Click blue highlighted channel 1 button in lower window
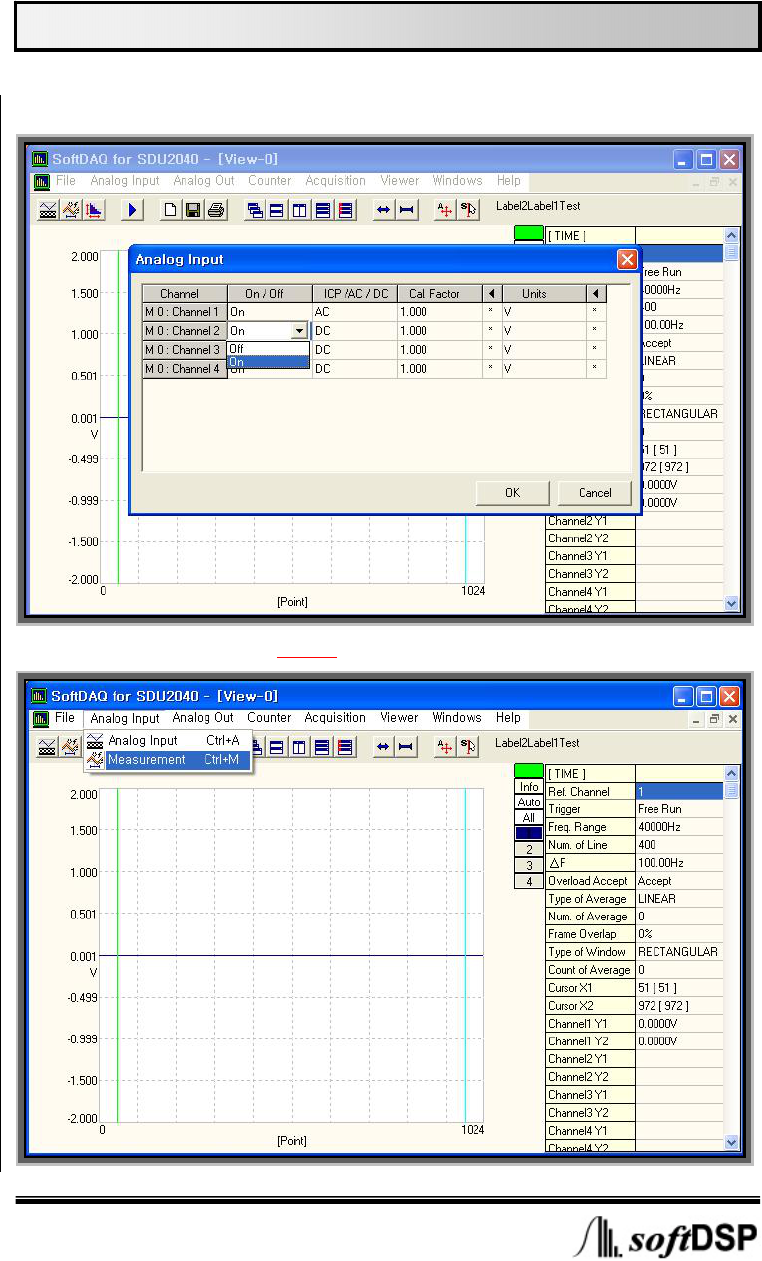The height and width of the screenshot is (1261, 762). click(x=529, y=833)
